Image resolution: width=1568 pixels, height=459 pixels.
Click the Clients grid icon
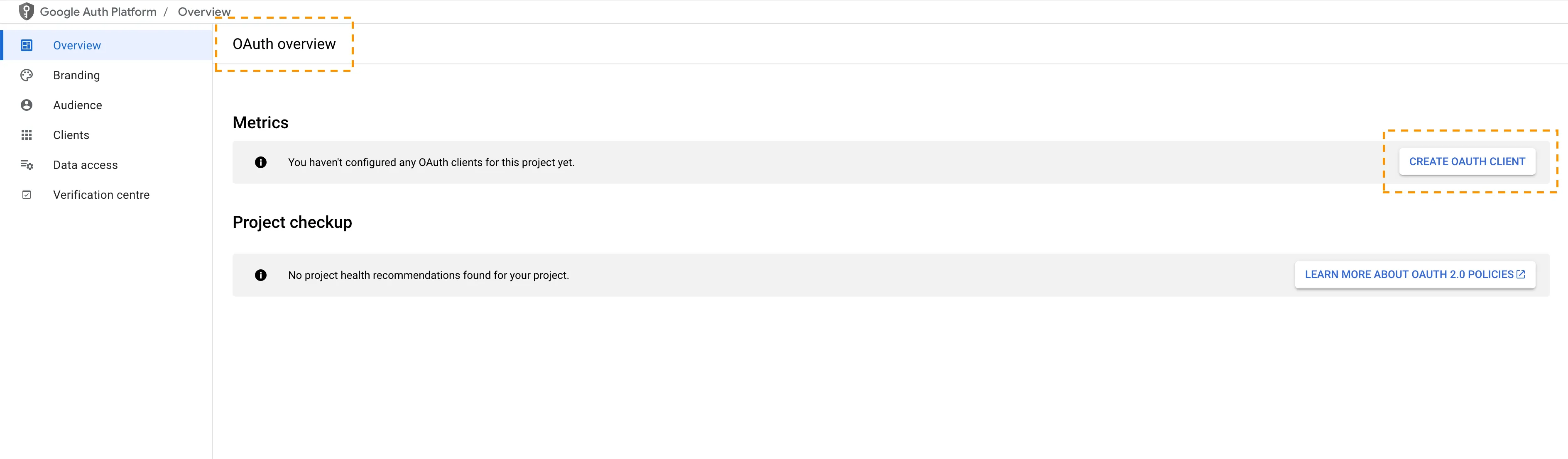[27, 134]
